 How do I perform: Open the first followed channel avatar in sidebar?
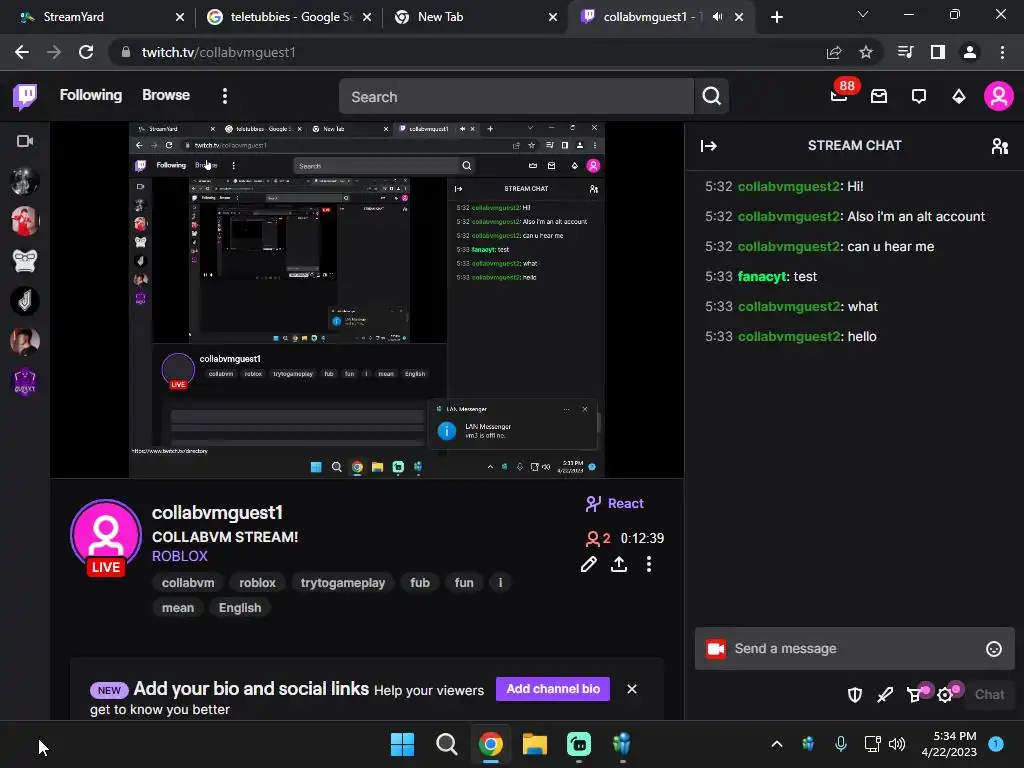(x=25, y=181)
